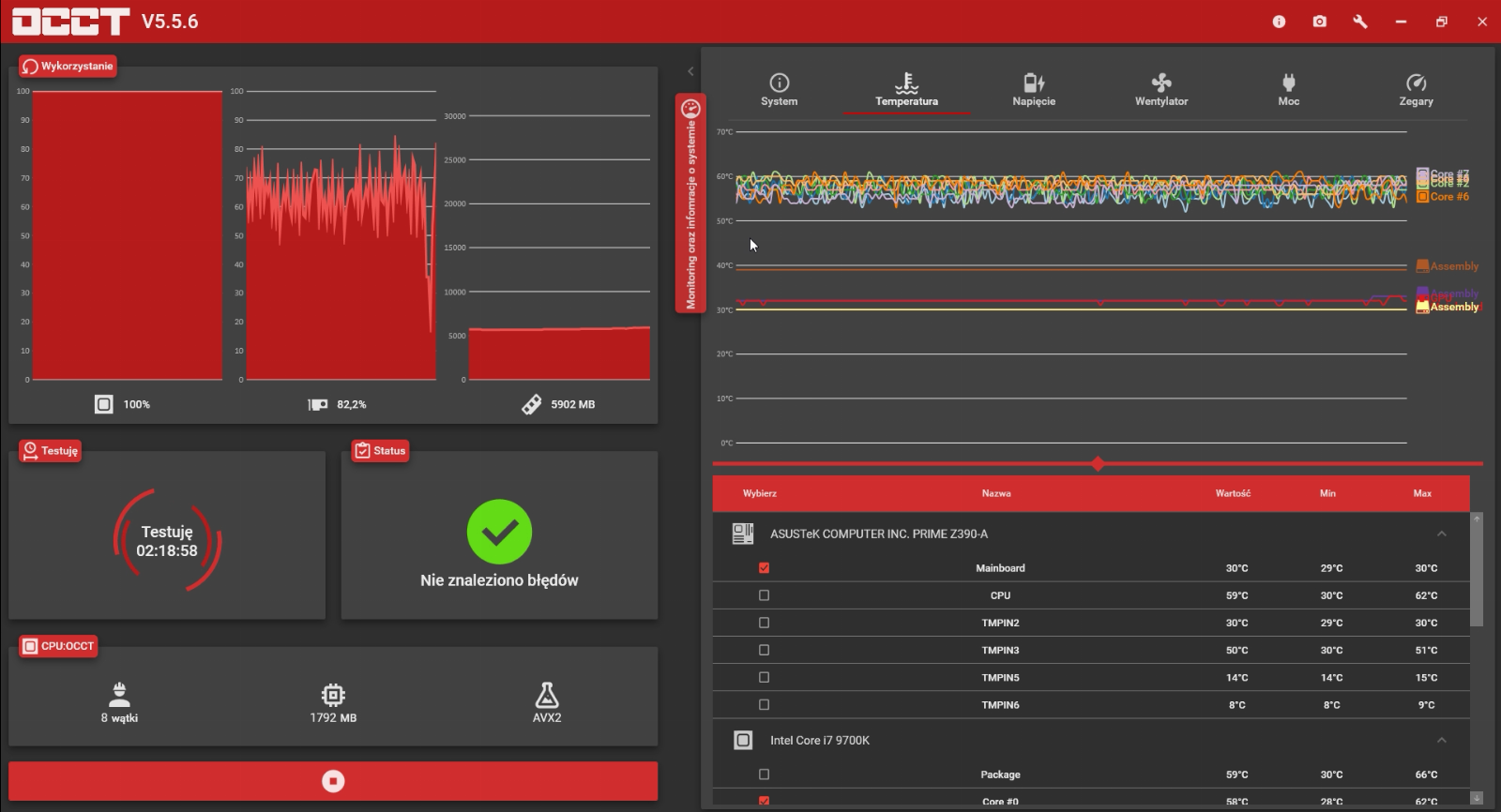Image resolution: width=1501 pixels, height=812 pixels.
Task: Open the Moc tab
Action: [x=1289, y=90]
